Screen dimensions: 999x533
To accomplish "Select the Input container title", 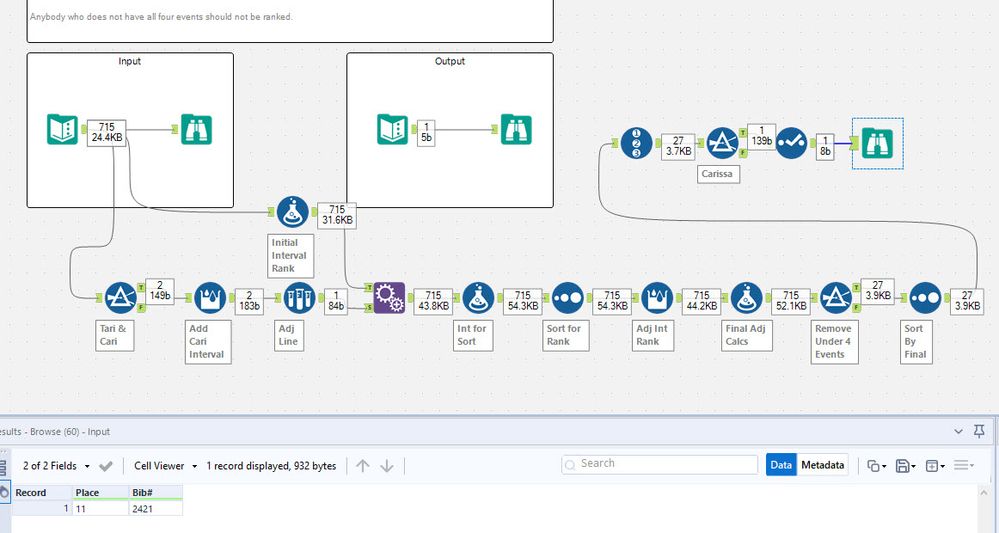I will pos(129,61).
